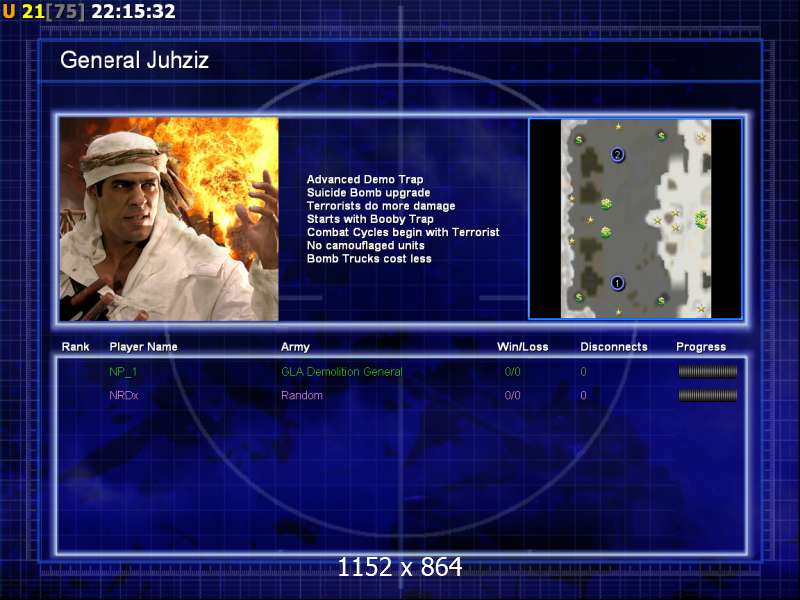The width and height of the screenshot is (800, 600).
Task: Click the Random army entry
Action: (x=302, y=395)
